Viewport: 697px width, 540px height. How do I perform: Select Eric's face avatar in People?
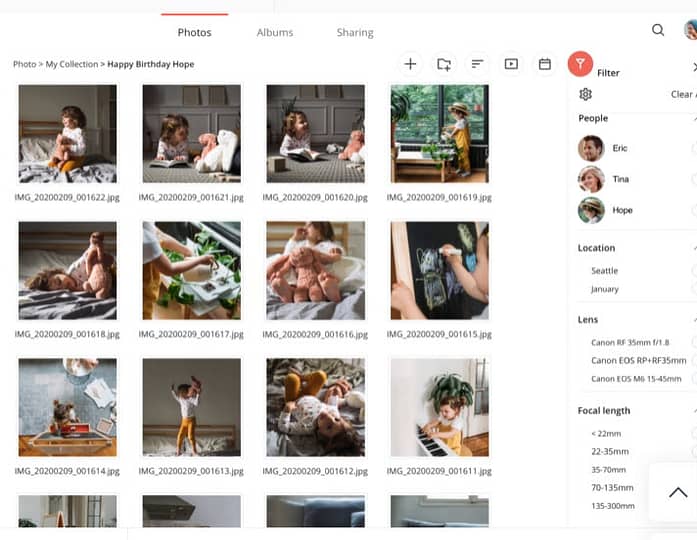point(591,148)
